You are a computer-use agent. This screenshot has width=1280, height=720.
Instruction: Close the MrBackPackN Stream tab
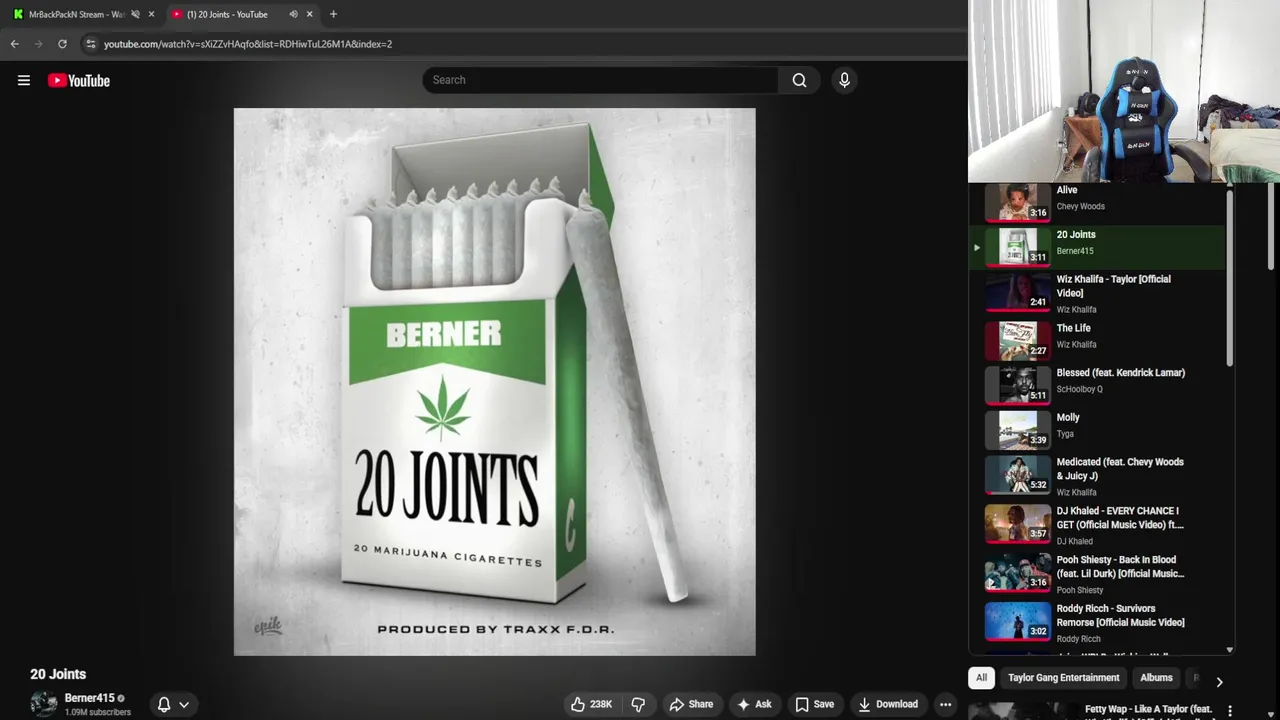point(151,14)
